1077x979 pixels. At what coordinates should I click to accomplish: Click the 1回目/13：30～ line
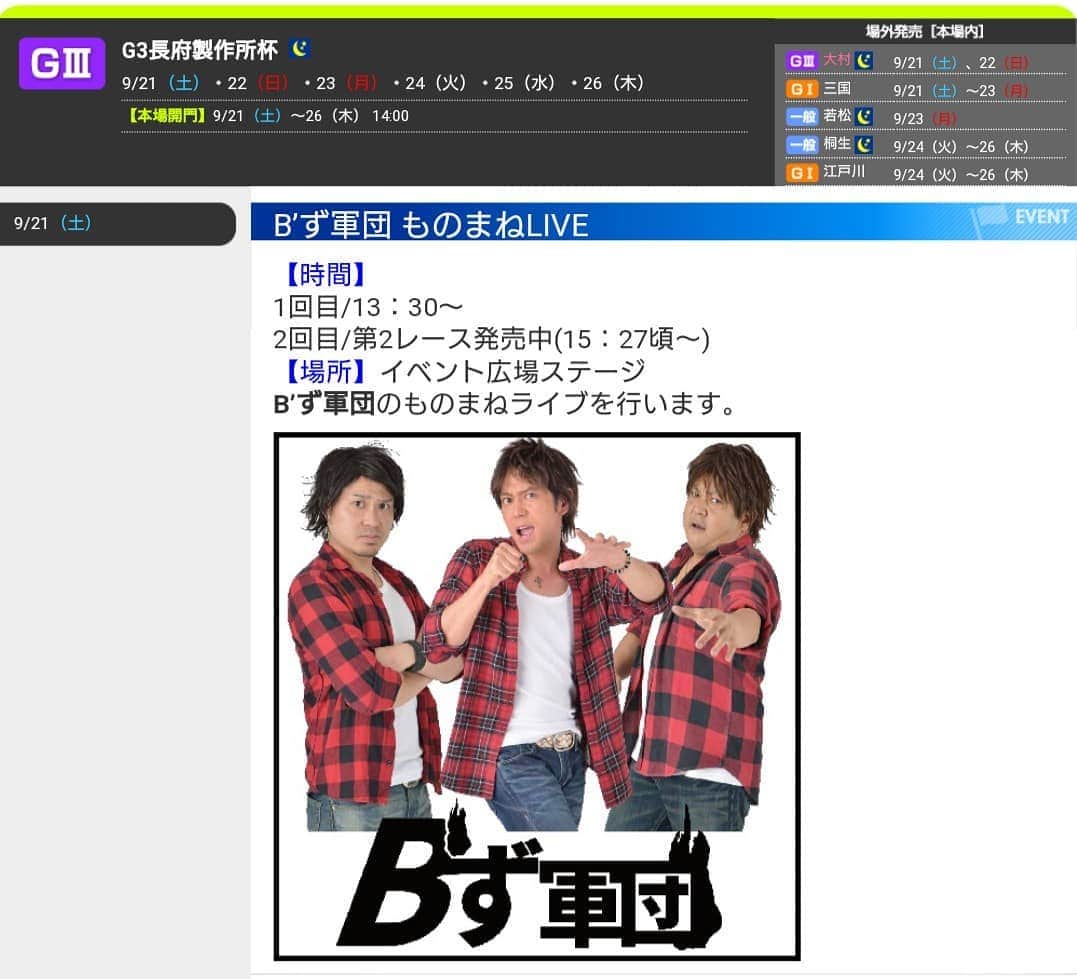(x=368, y=307)
